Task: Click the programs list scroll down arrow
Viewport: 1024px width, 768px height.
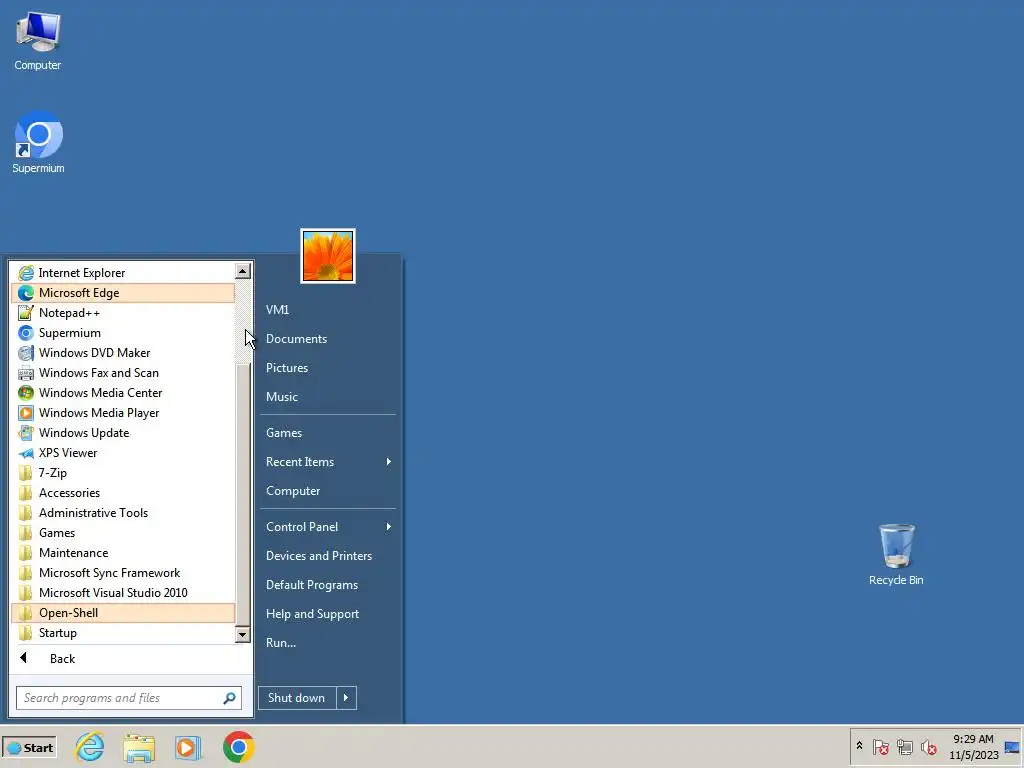Action: pos(242,634)
